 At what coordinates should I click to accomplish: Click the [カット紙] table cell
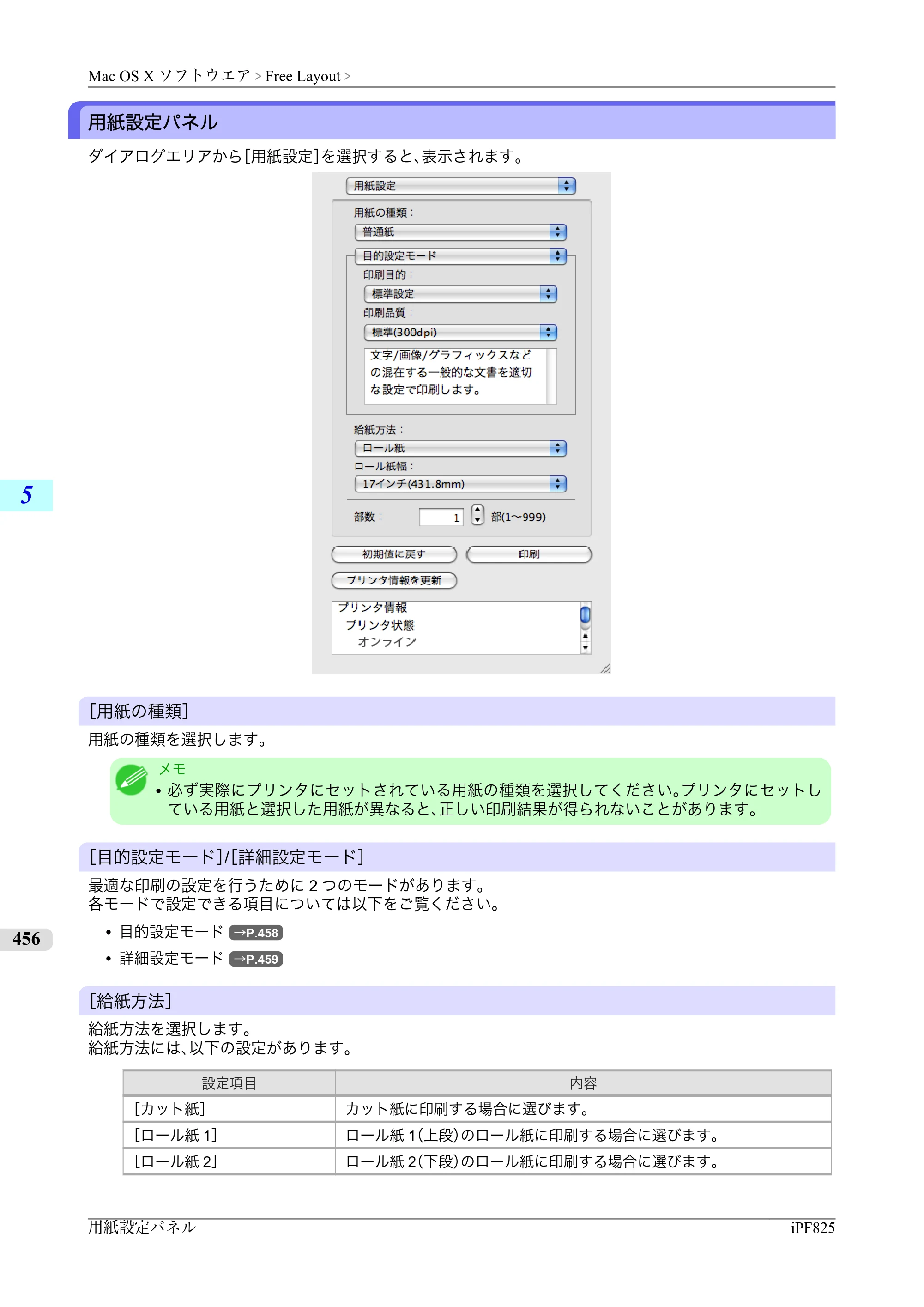click(229, 1108)
